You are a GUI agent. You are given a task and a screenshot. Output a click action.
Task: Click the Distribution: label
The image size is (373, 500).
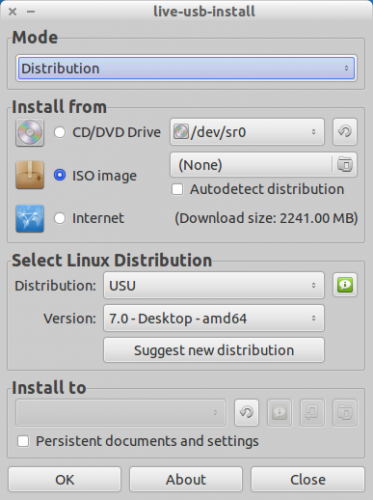55,286
